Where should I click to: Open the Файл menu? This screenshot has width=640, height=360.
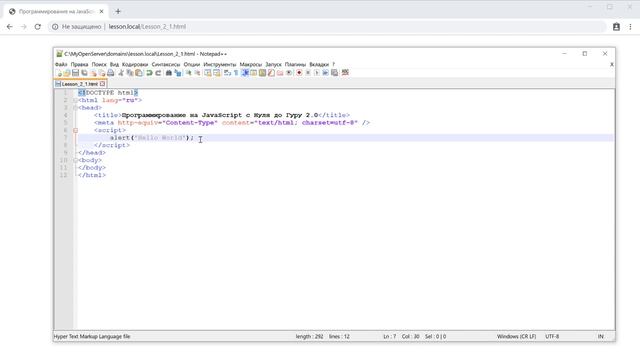pyautogui.click(x=61, y=64)
